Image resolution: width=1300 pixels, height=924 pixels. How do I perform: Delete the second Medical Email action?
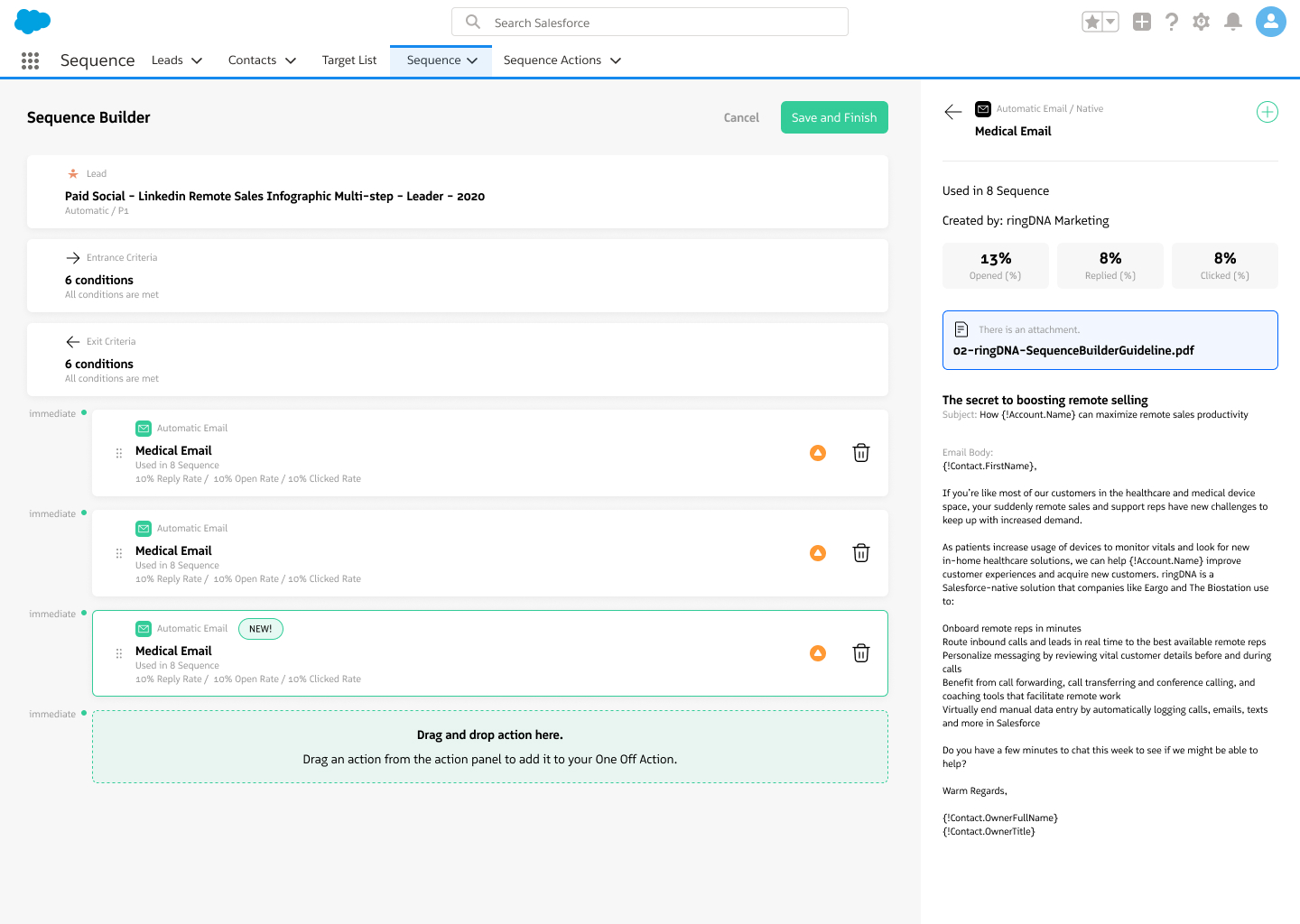tap(860, 553)
